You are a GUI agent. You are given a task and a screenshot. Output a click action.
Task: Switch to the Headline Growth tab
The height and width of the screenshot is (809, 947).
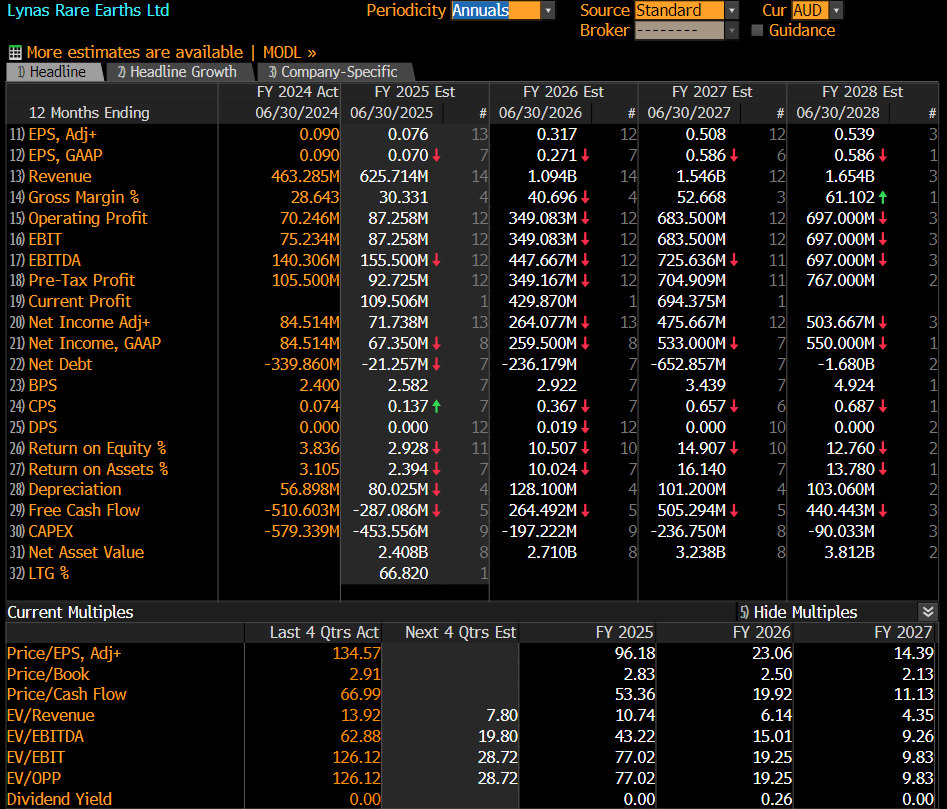[x=179, y=72]
